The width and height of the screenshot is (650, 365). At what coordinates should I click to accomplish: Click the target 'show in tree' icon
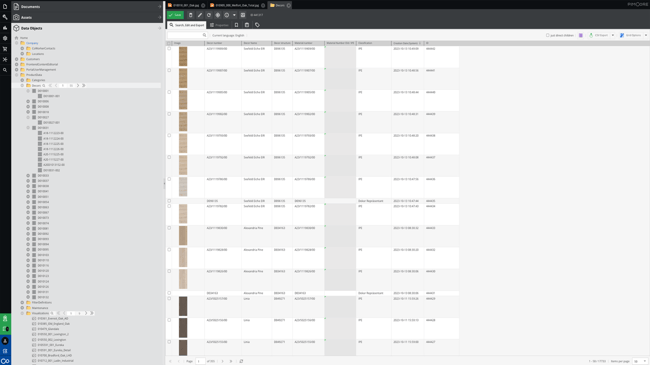click(218, 15)
